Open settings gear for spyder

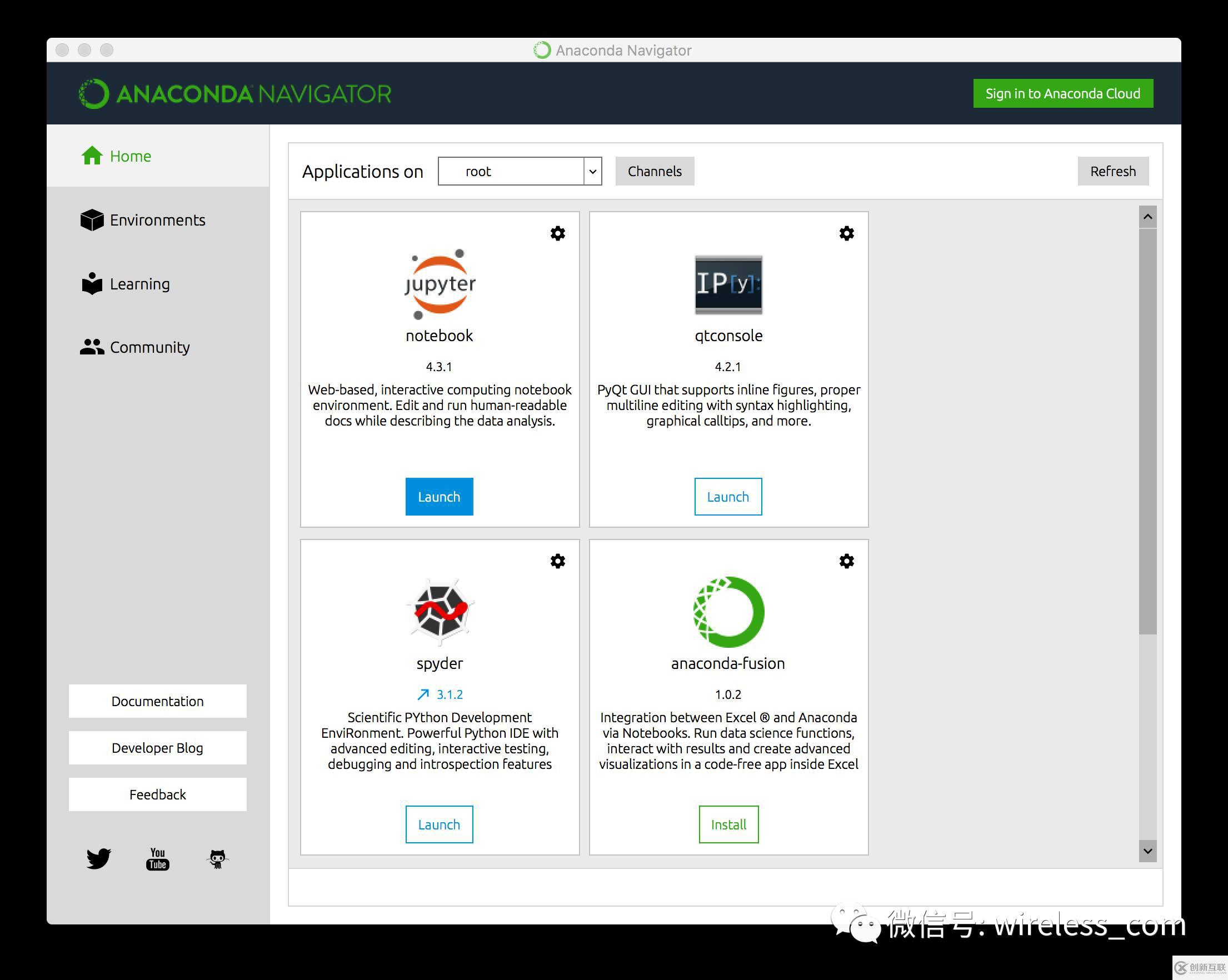pos(558,561)
